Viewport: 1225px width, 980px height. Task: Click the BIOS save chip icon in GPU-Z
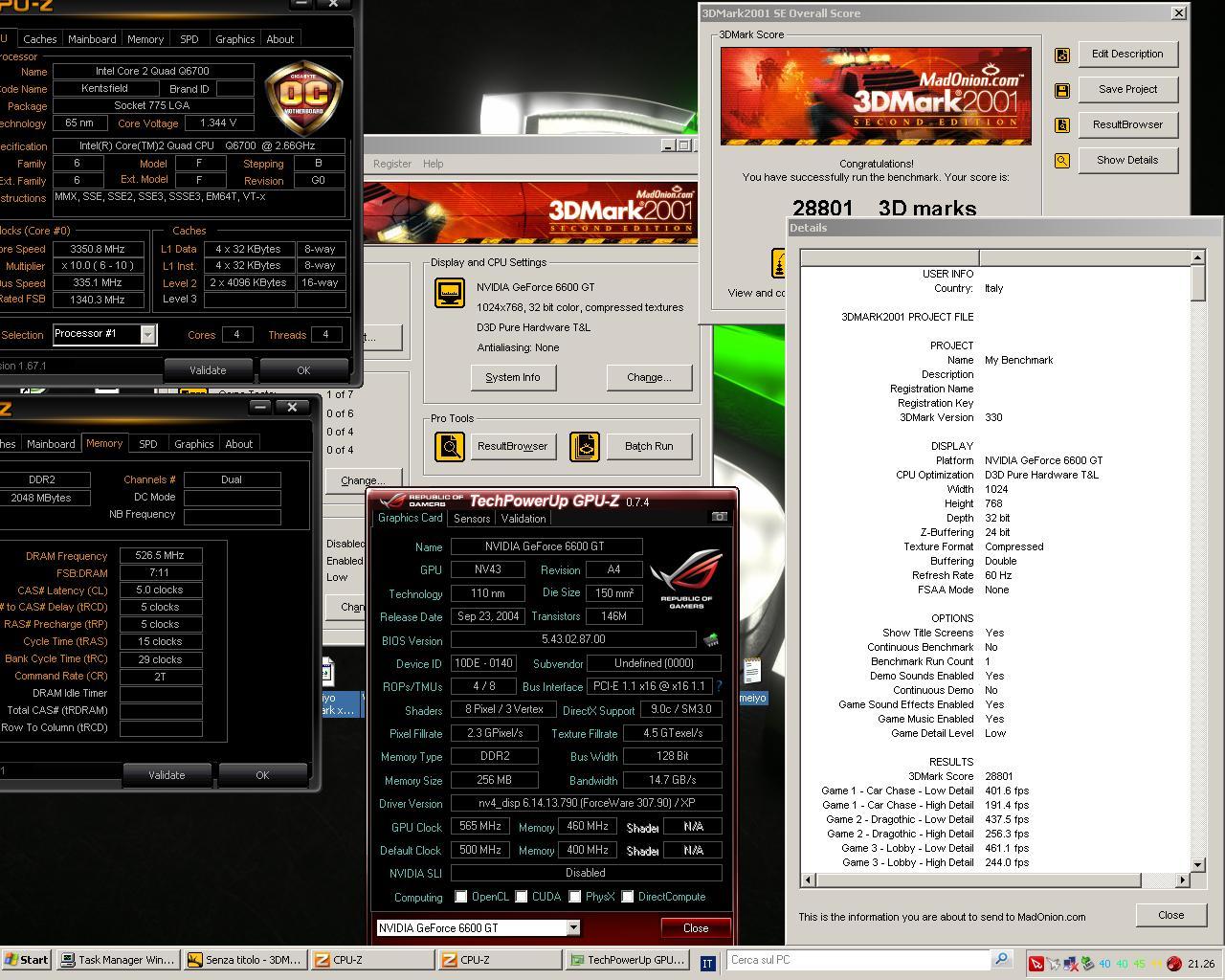point(711,639)
